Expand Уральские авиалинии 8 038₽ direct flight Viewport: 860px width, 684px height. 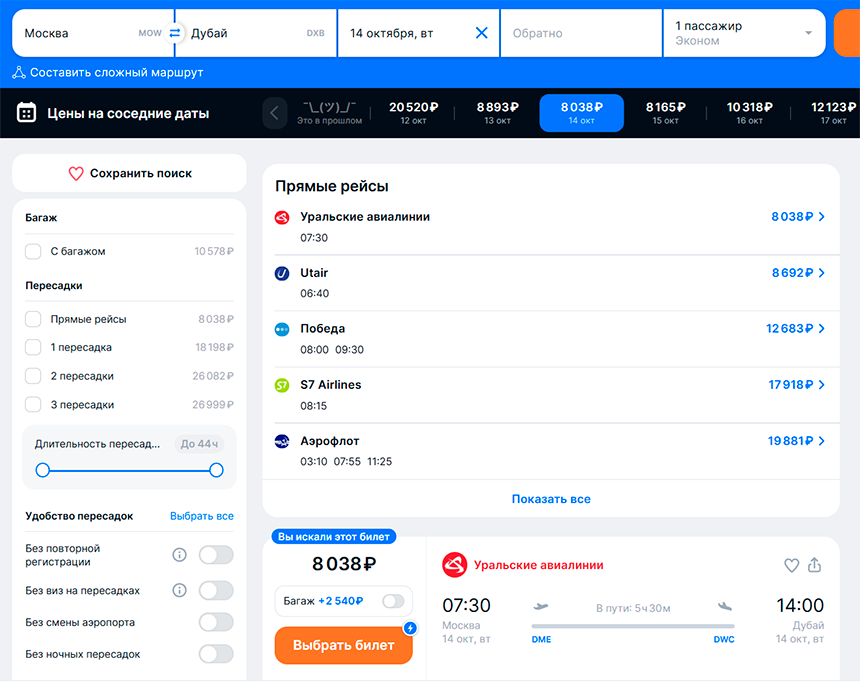point(797,217)
